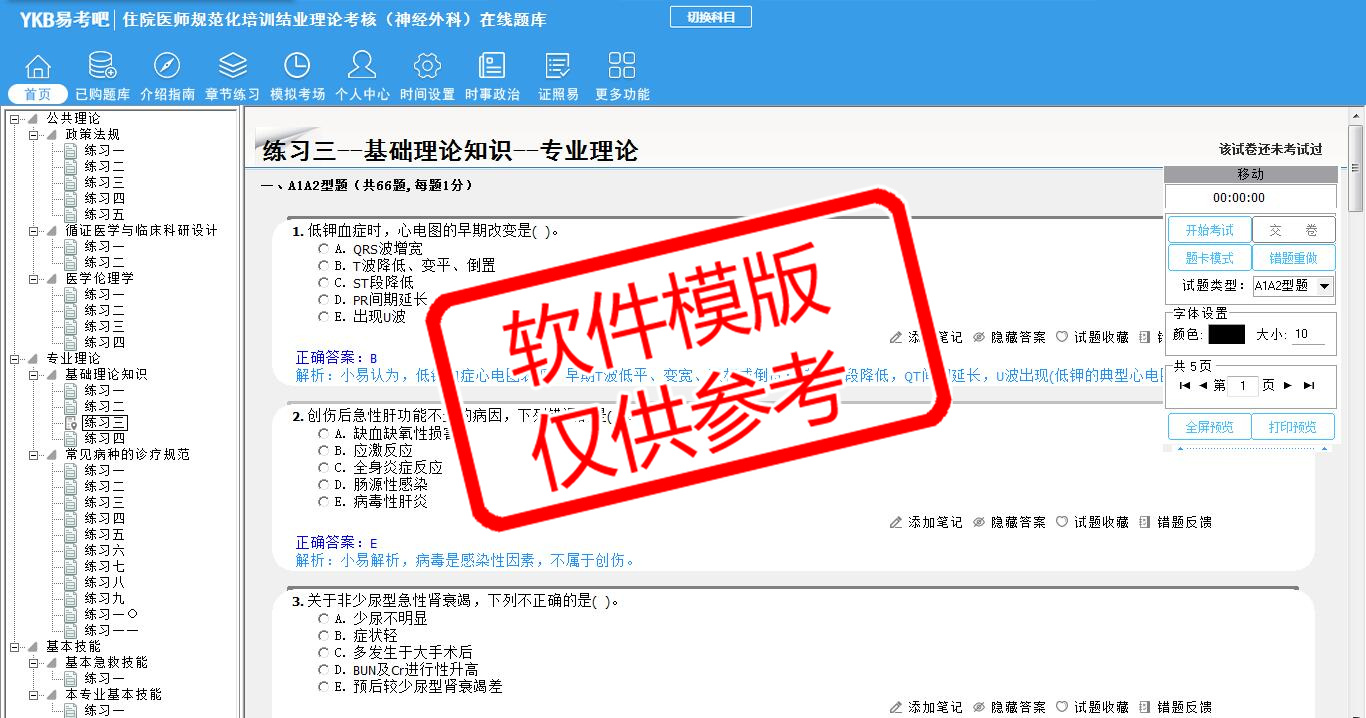Select 练习四 under 基础理论知识

(104, 439)
